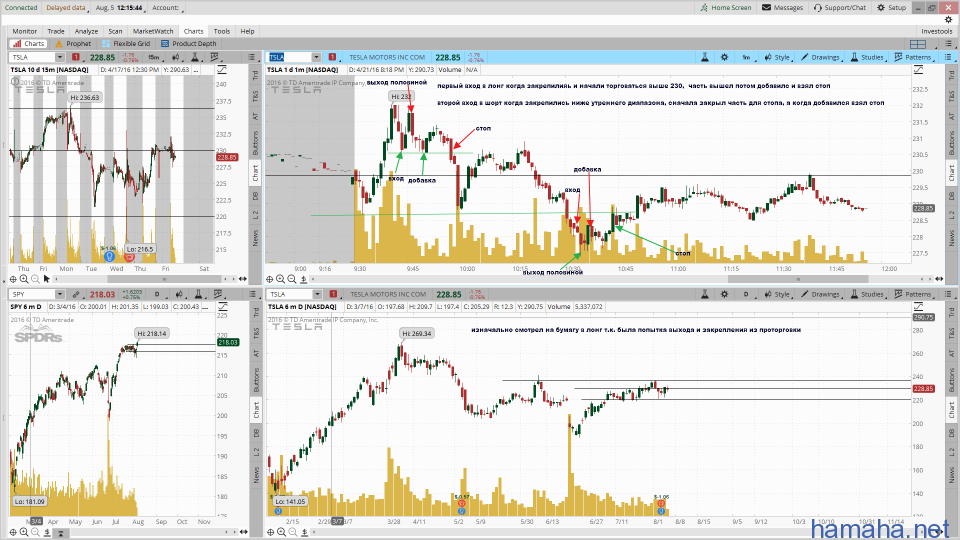Click pan crosshair icon under 15m chart
The image size is (960, 540).
click(13, 279)
